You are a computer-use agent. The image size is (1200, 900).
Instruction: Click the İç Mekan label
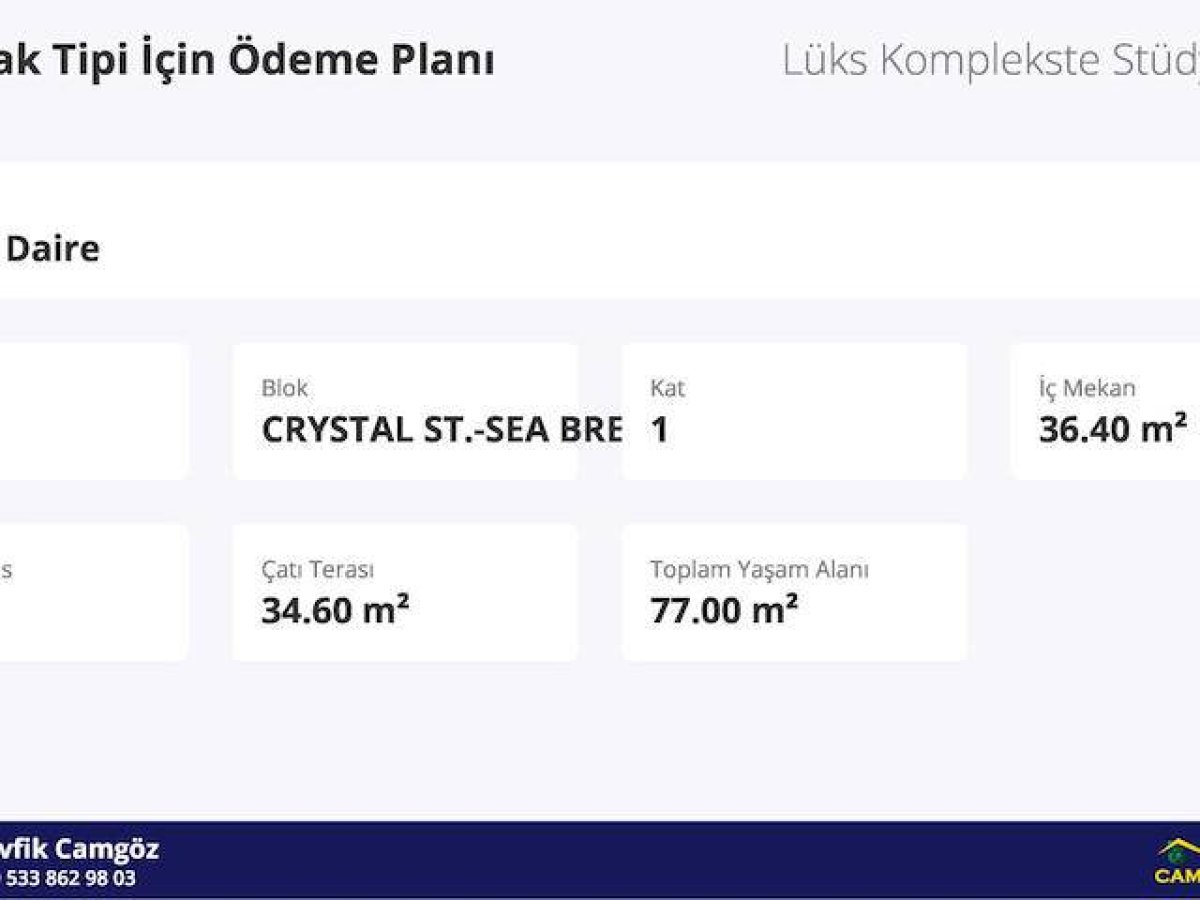[x=1087, y=388]
